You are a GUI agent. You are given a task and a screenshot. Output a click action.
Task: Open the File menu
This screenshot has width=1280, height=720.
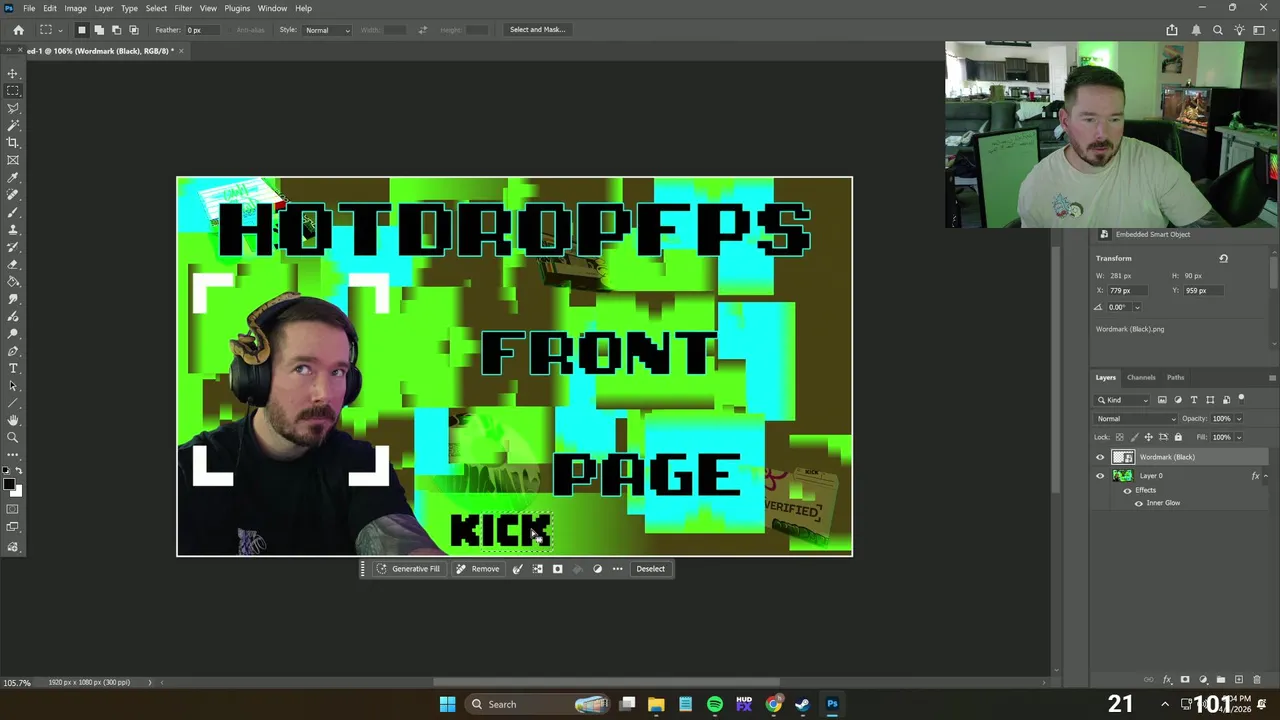29,8
